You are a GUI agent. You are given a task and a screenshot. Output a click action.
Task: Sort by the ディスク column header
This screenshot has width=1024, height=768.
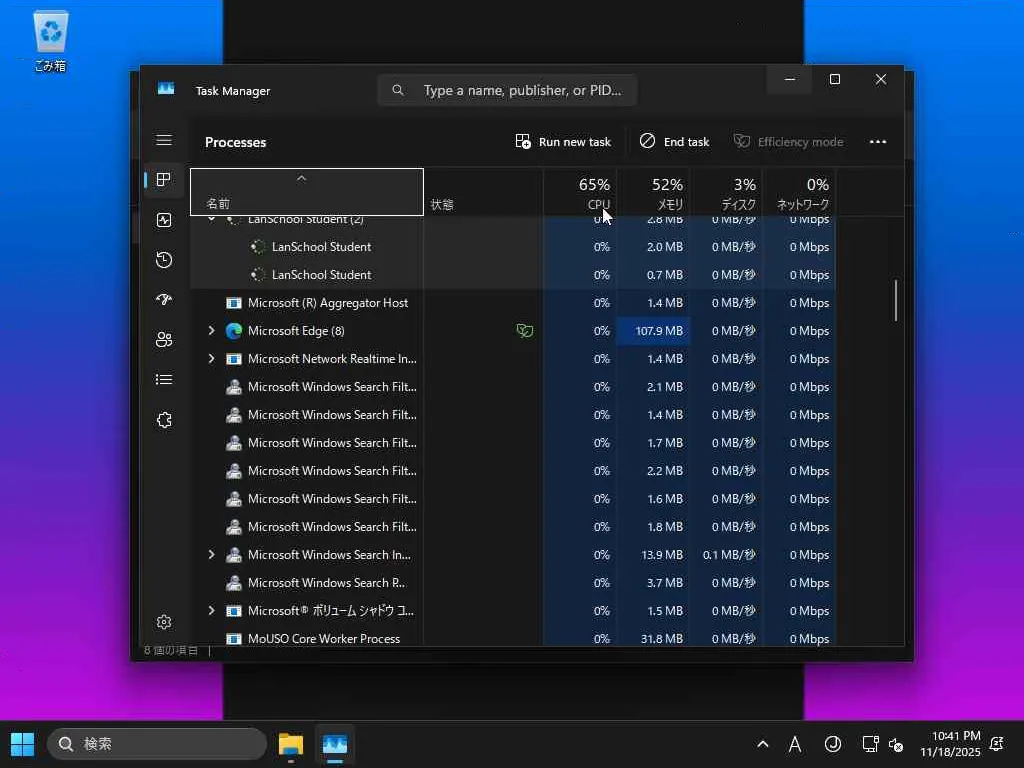click(x=726, y=192)
